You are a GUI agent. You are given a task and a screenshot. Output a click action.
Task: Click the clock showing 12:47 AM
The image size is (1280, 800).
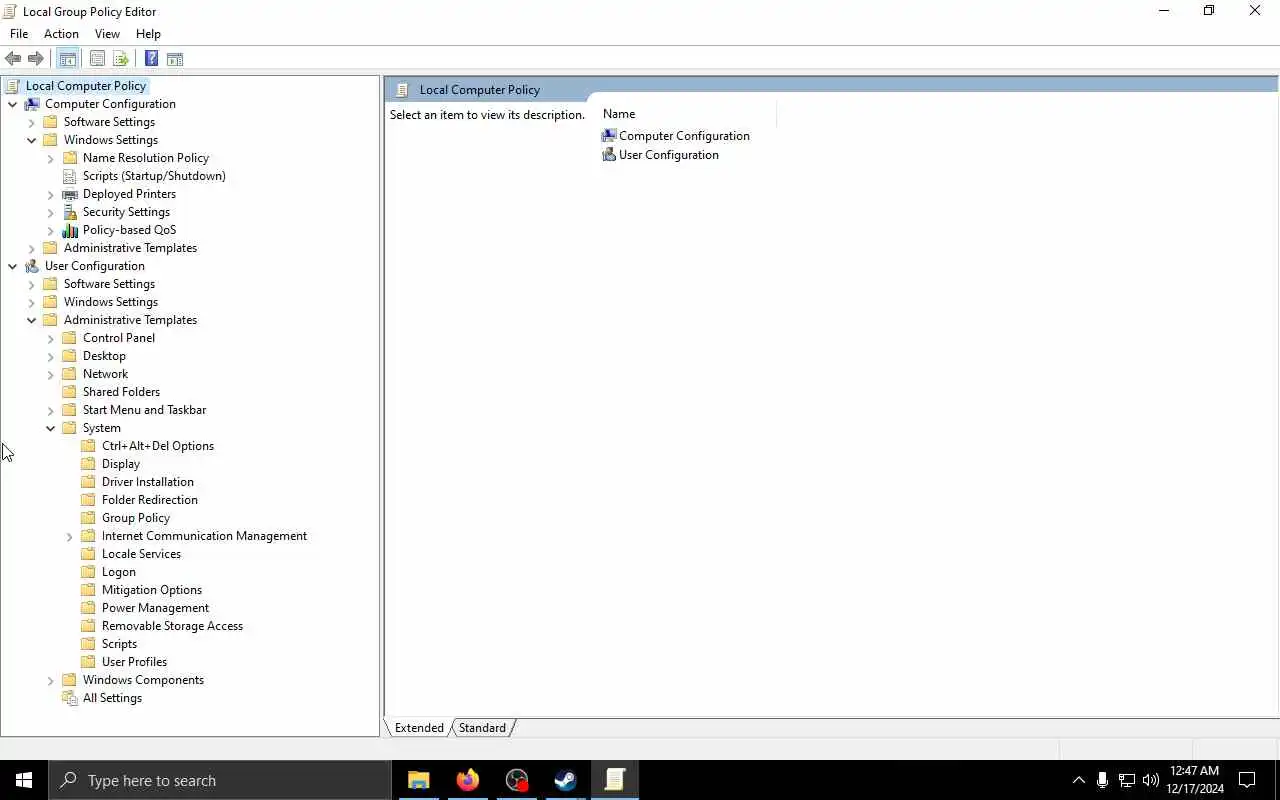[1194, 771]
